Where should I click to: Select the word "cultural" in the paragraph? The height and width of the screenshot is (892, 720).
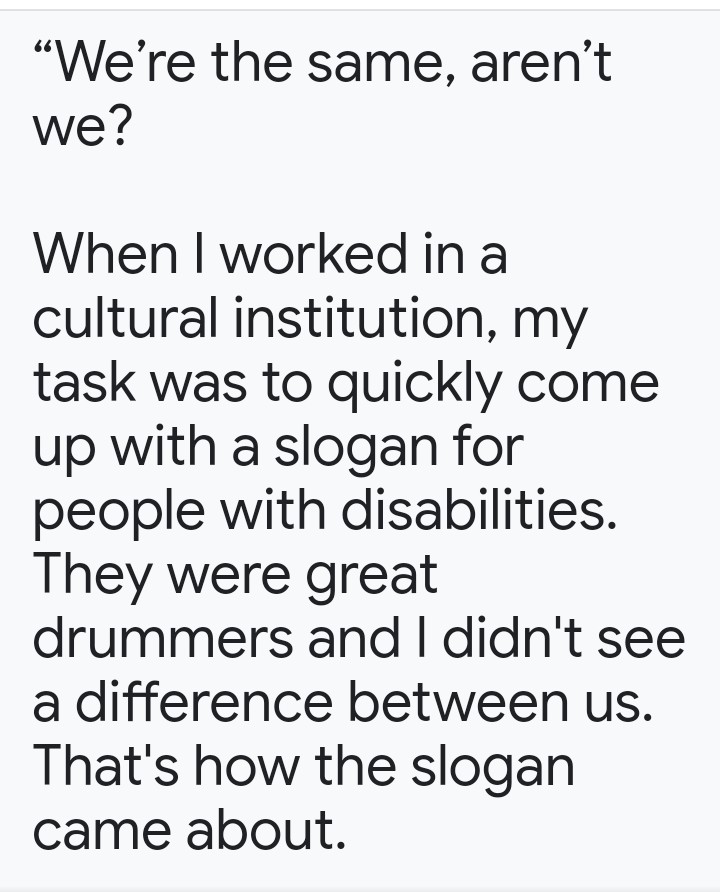[126, 317]
